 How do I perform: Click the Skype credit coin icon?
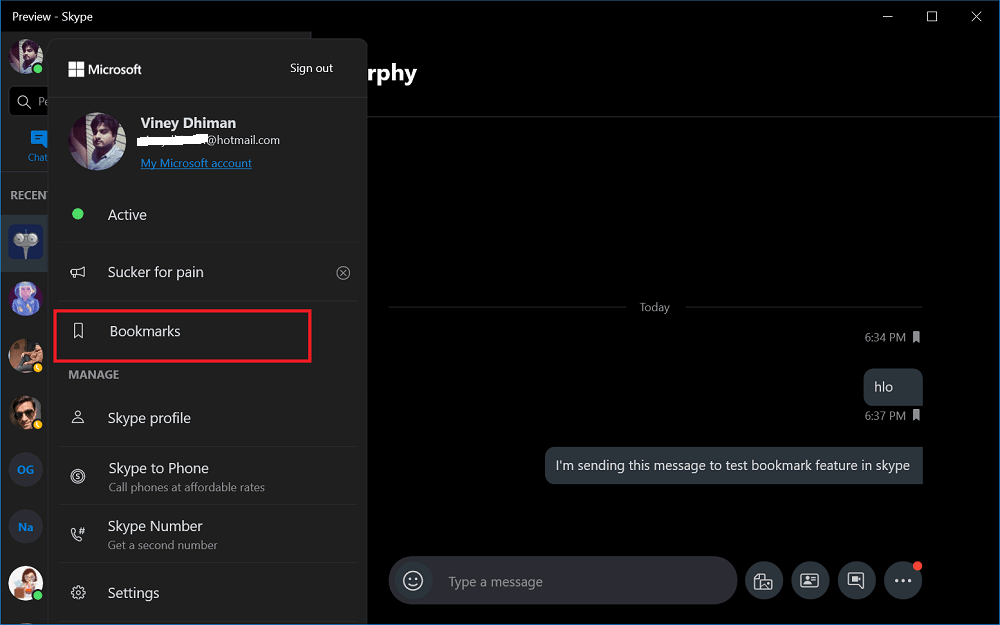[78, 476]
